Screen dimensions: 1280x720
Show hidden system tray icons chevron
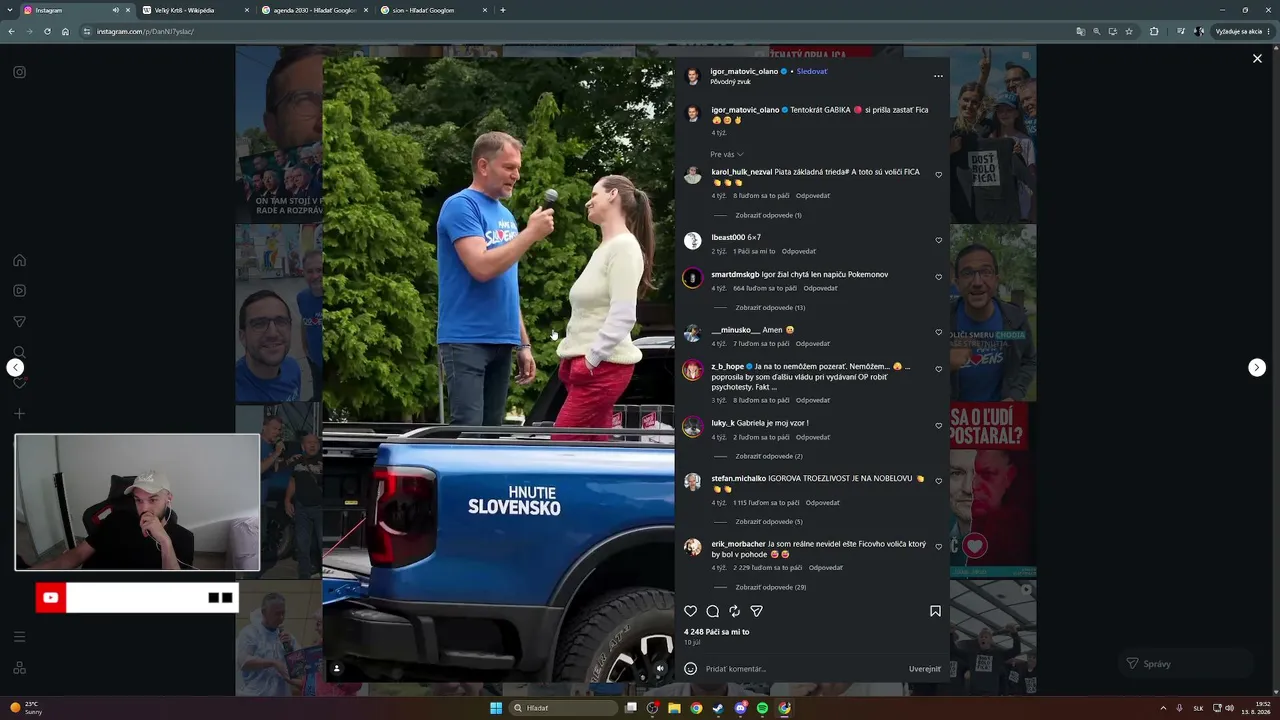[1164, 708]
